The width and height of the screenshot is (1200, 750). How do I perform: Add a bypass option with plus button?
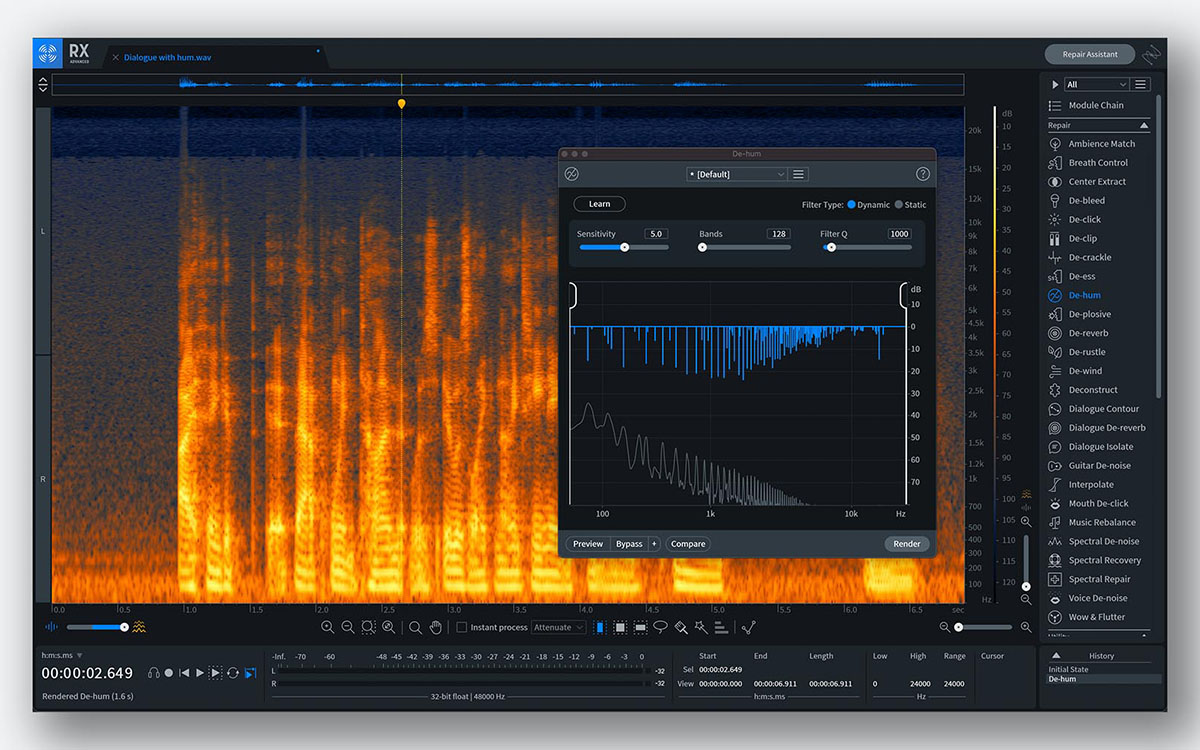point(654,544)
